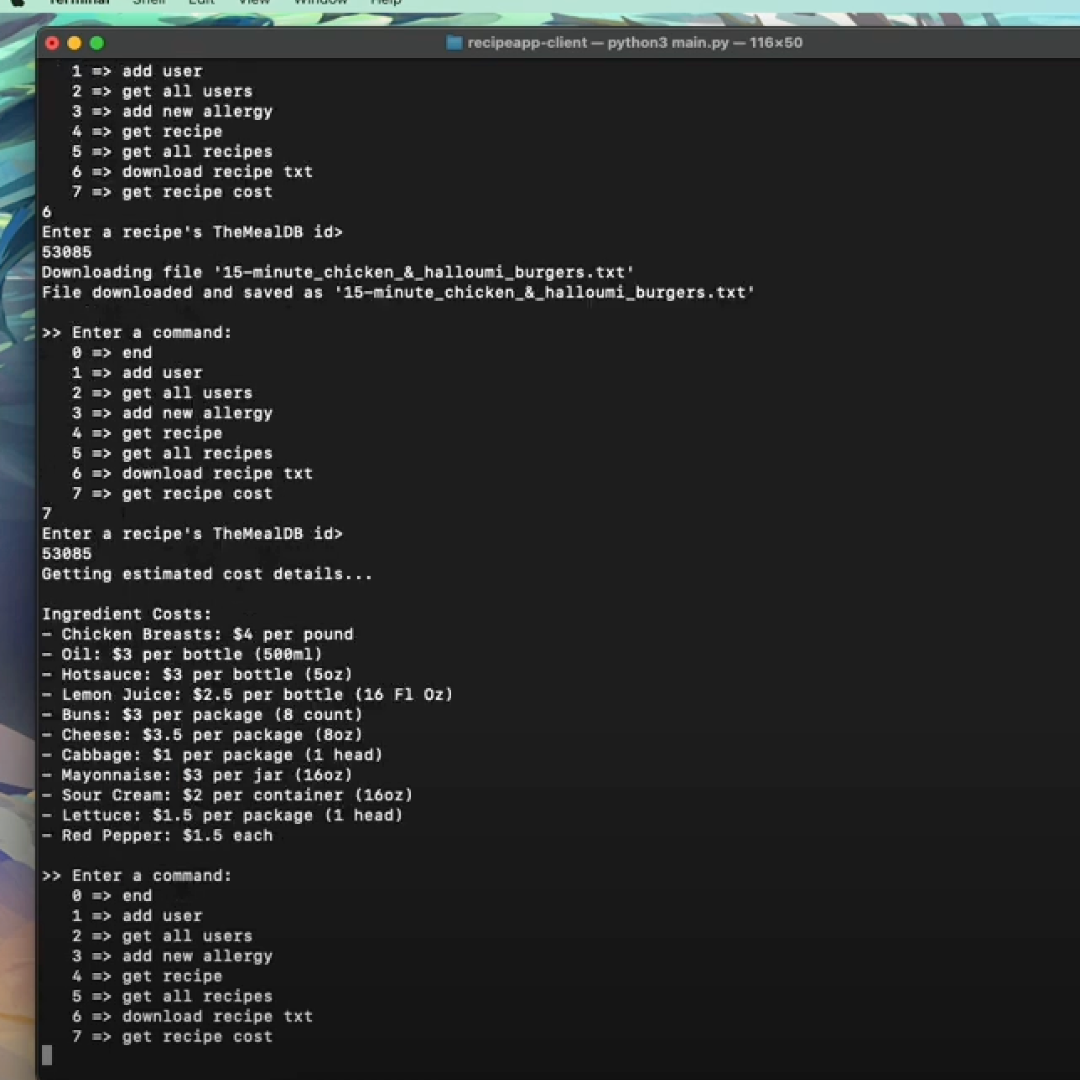Click the 'Ingredient Costs:' heading line
Viewport: 1080px width, 1080px height.
coord(127,614)
